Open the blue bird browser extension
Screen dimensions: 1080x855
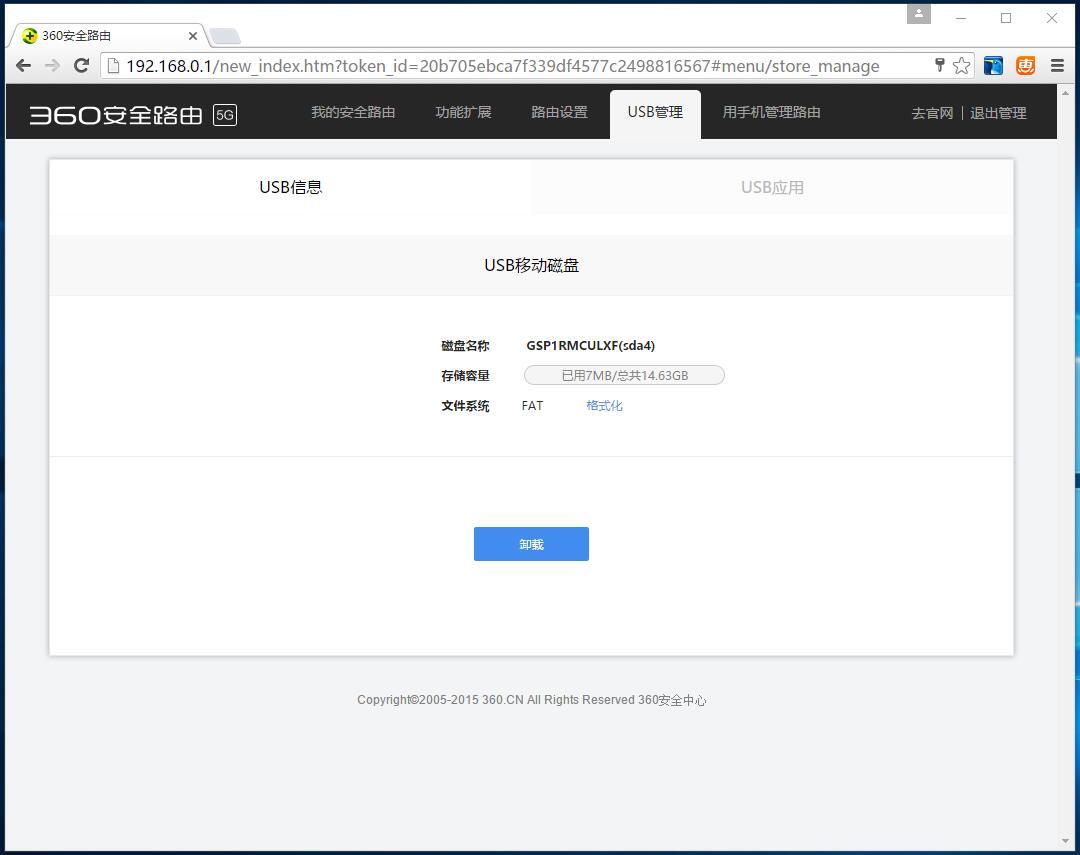point(992,65)
